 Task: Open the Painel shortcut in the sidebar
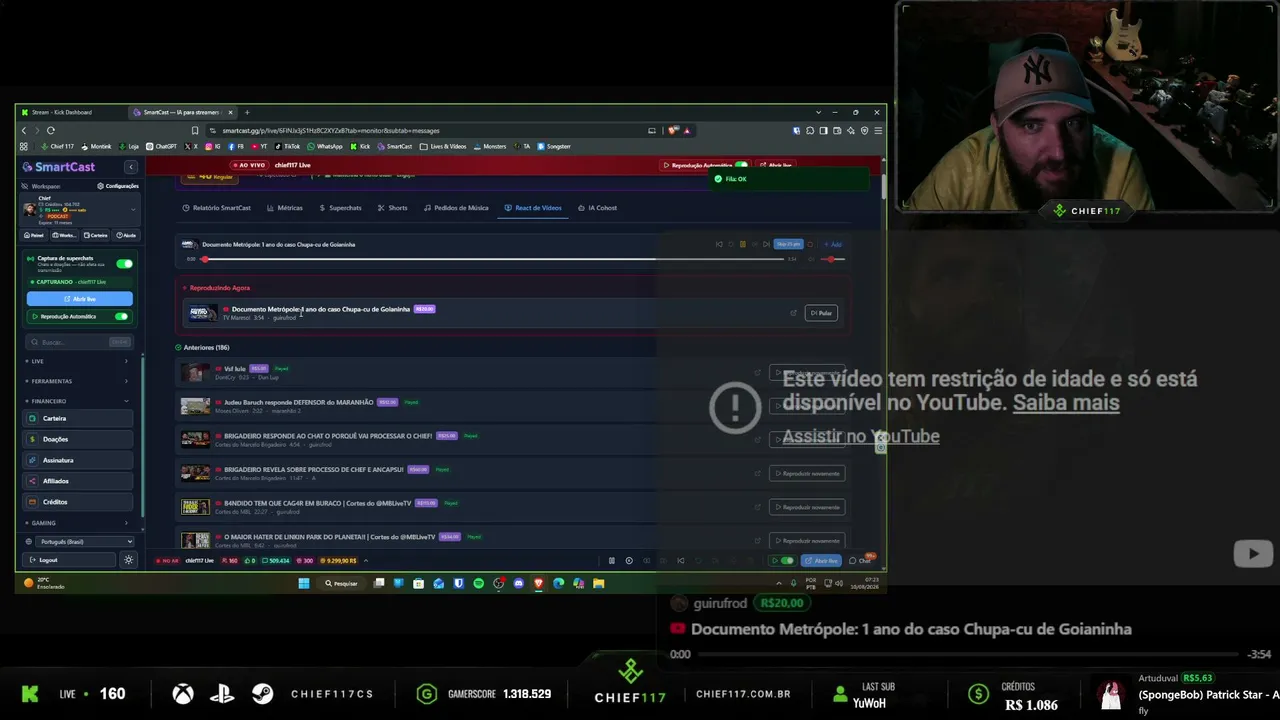pyautogui.click(x=36, y=235)
